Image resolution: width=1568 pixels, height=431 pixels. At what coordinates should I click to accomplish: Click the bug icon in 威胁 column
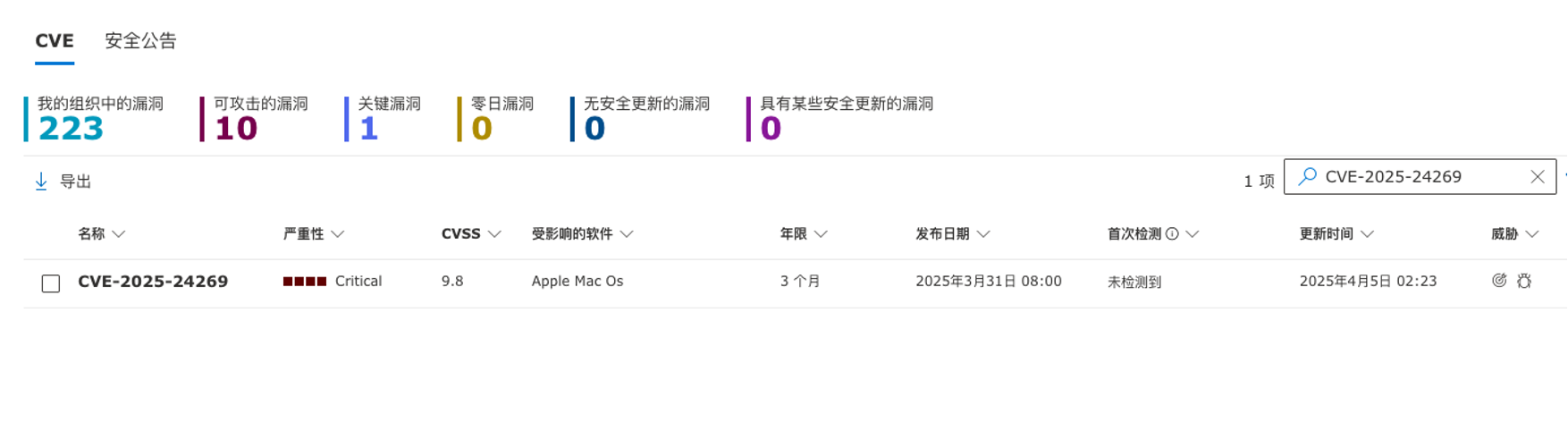(1524, 281)
